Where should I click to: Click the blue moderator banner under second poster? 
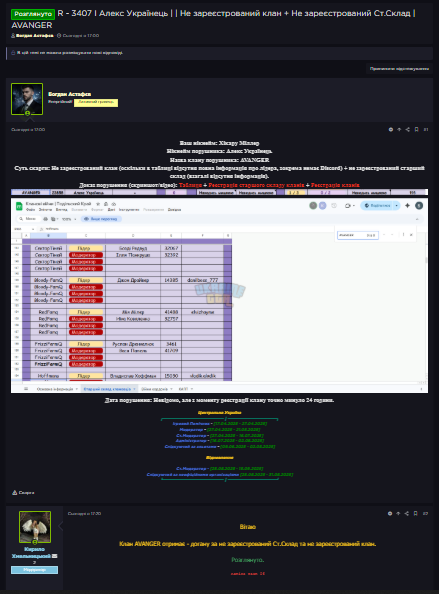(x=34, y=570)
